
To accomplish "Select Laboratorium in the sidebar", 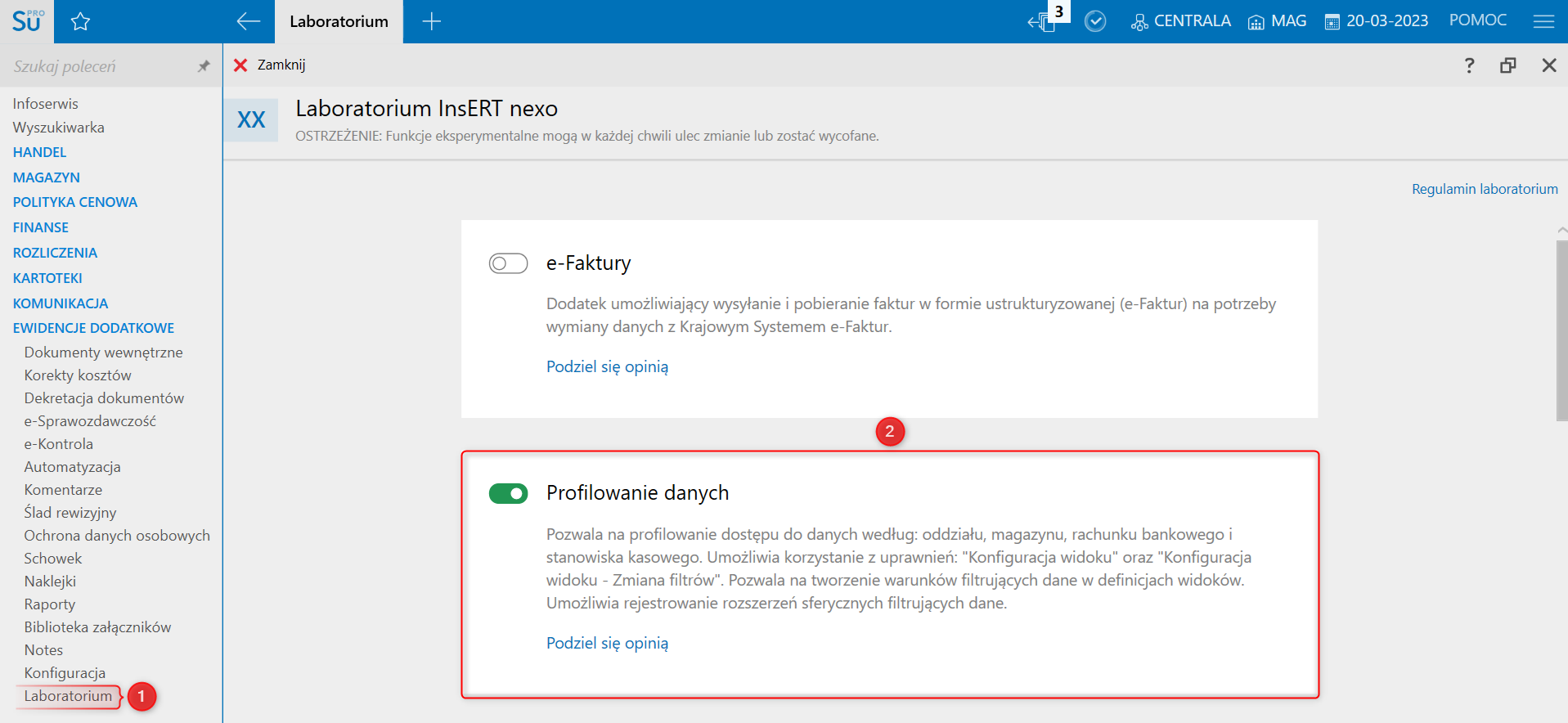I will coord(68,696).
